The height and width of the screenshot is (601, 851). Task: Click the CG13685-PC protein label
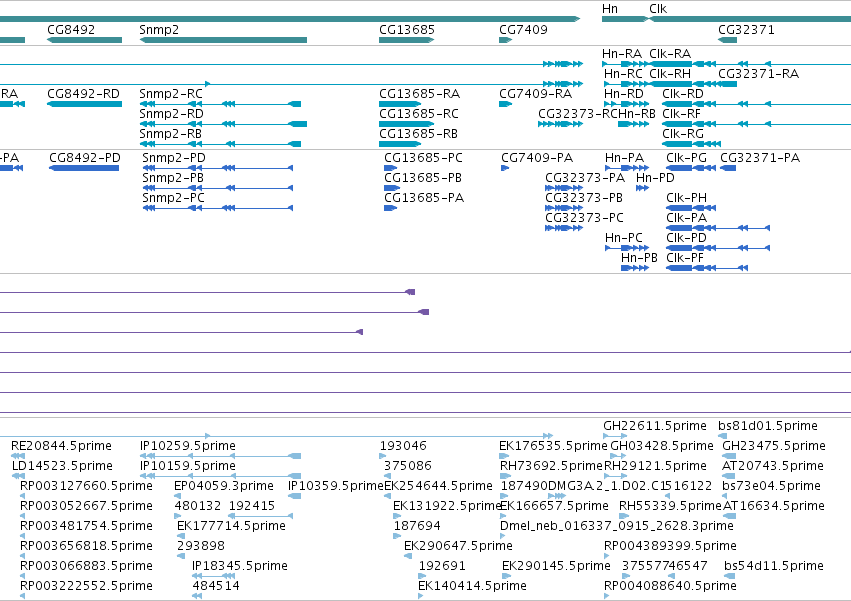pyautogui.click(x=423, y=158)
